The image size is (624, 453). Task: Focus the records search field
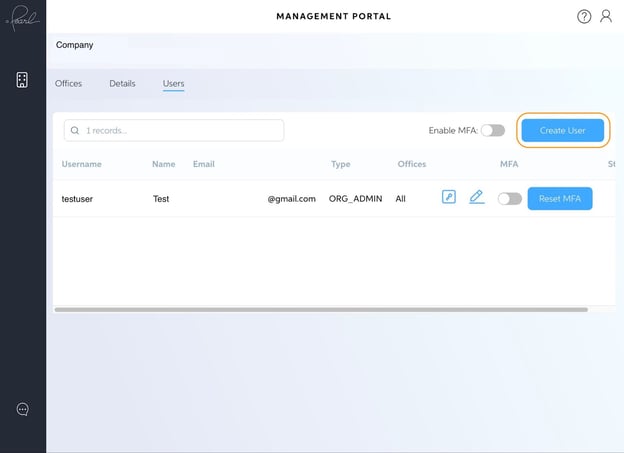180,131
